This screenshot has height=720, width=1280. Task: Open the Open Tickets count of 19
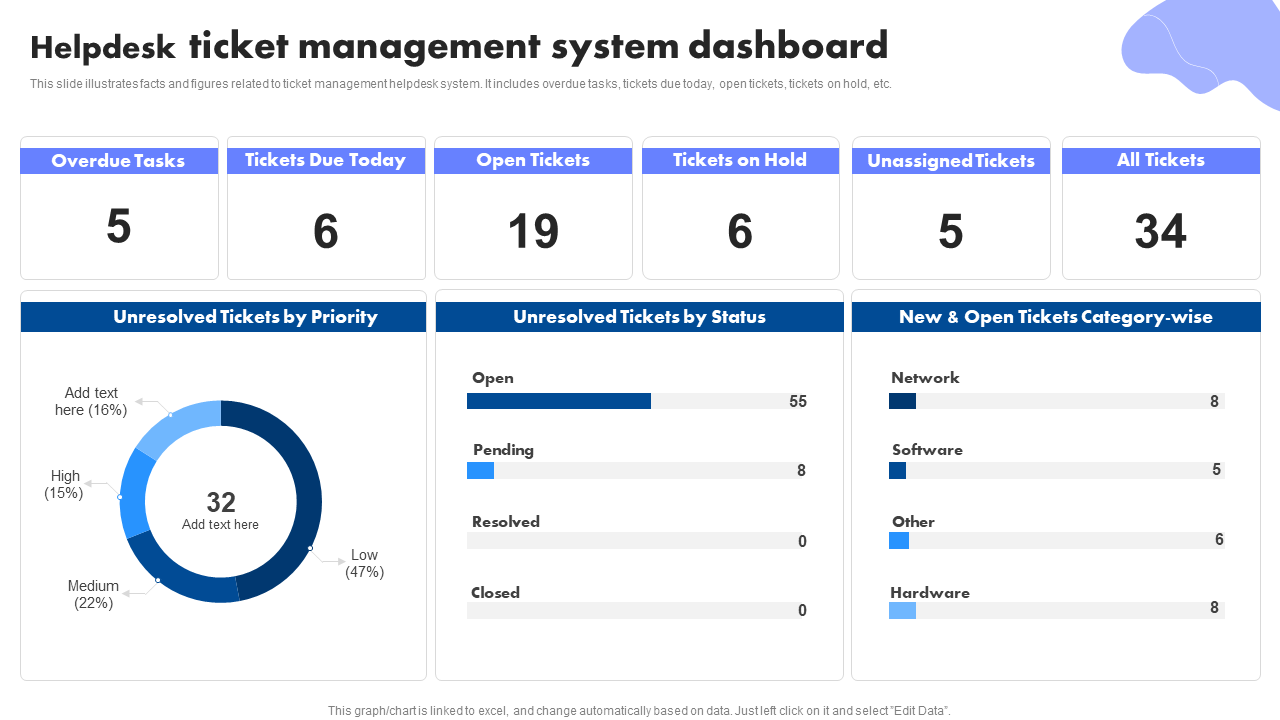click(533, 232)
